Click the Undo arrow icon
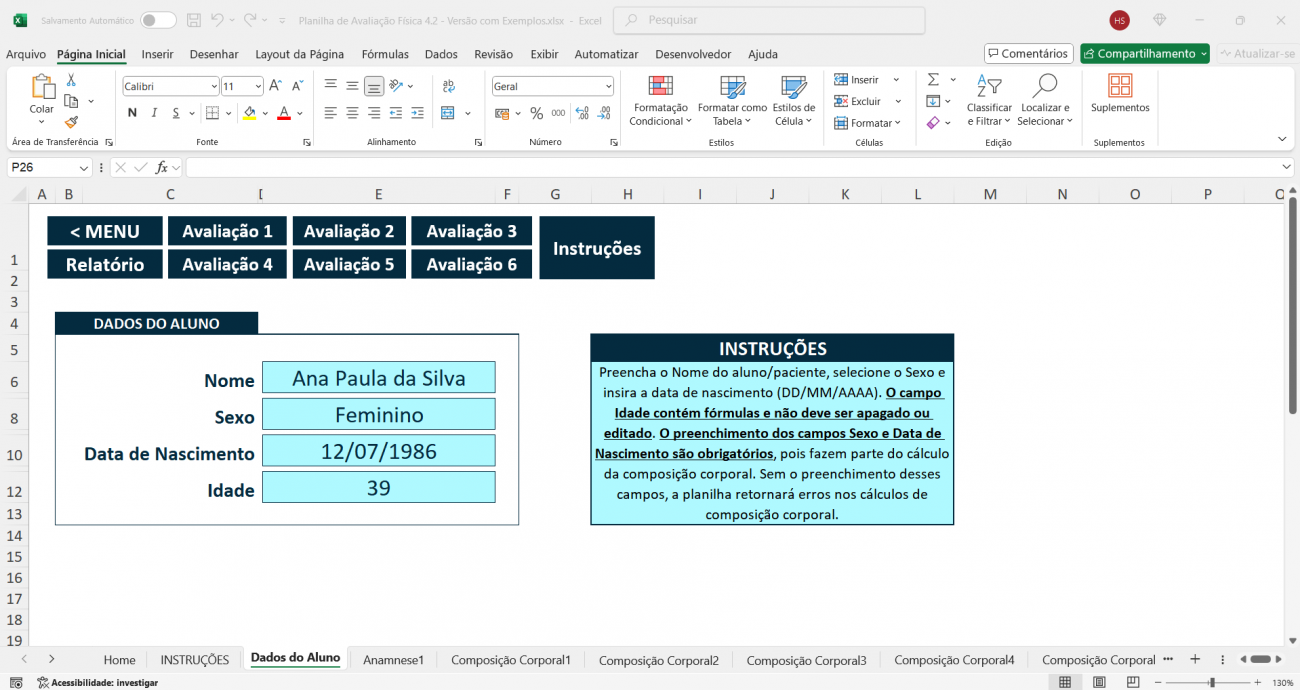Image resolution: width=1300 pixels, height=690 pixels. pyautogui.click(x=219, y=20)
